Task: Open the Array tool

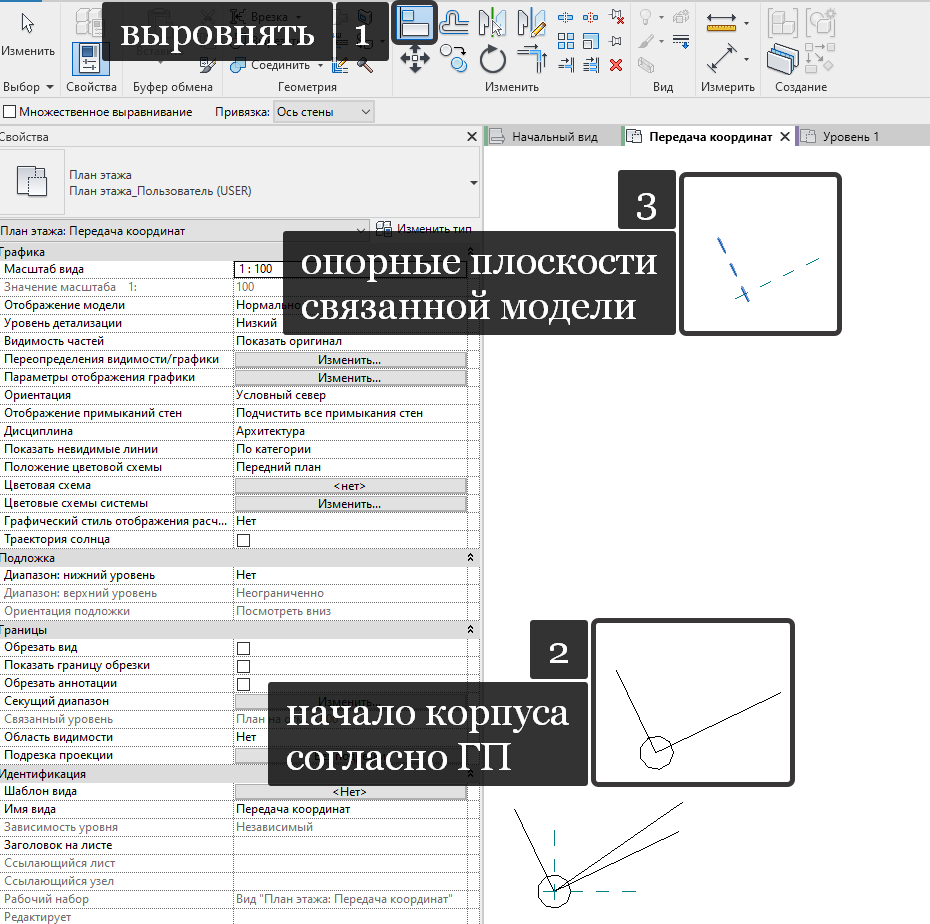Action: pyautogui.click(x=566, y=41)
